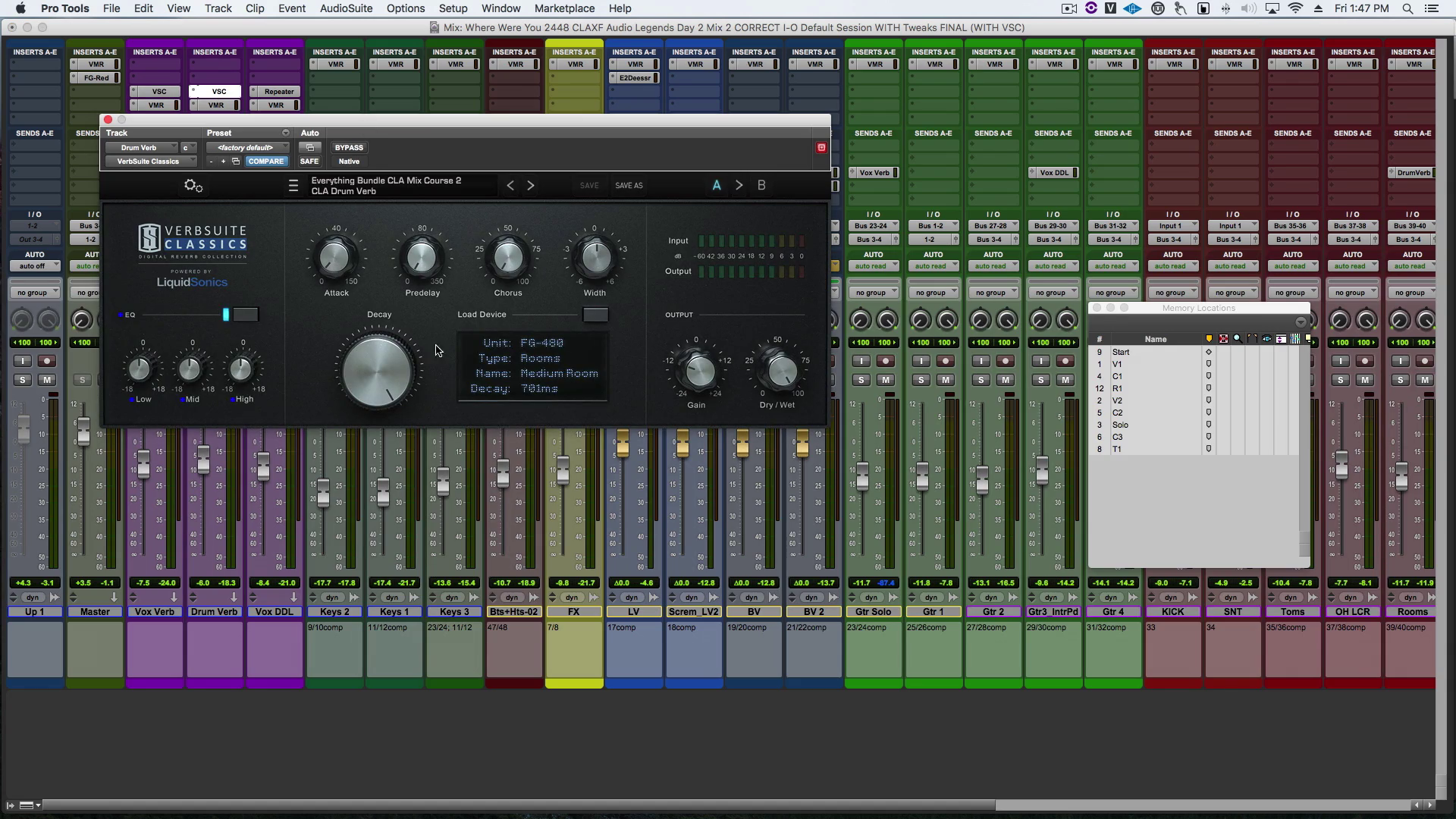Select the Drum Verb track name label

pos(215,612)
